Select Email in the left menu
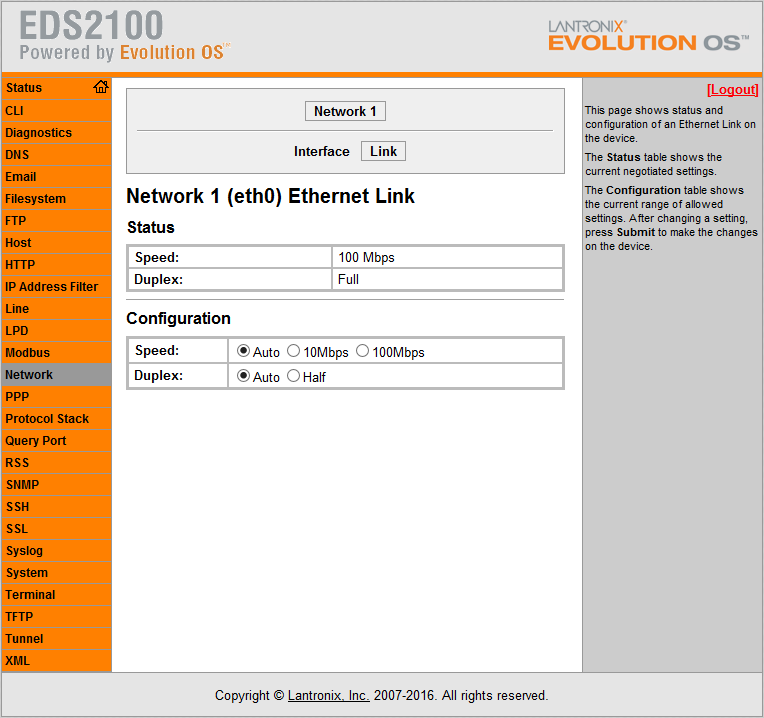Image resolution: width=764 pixels, height=718 pixels. tap(57, 176)
